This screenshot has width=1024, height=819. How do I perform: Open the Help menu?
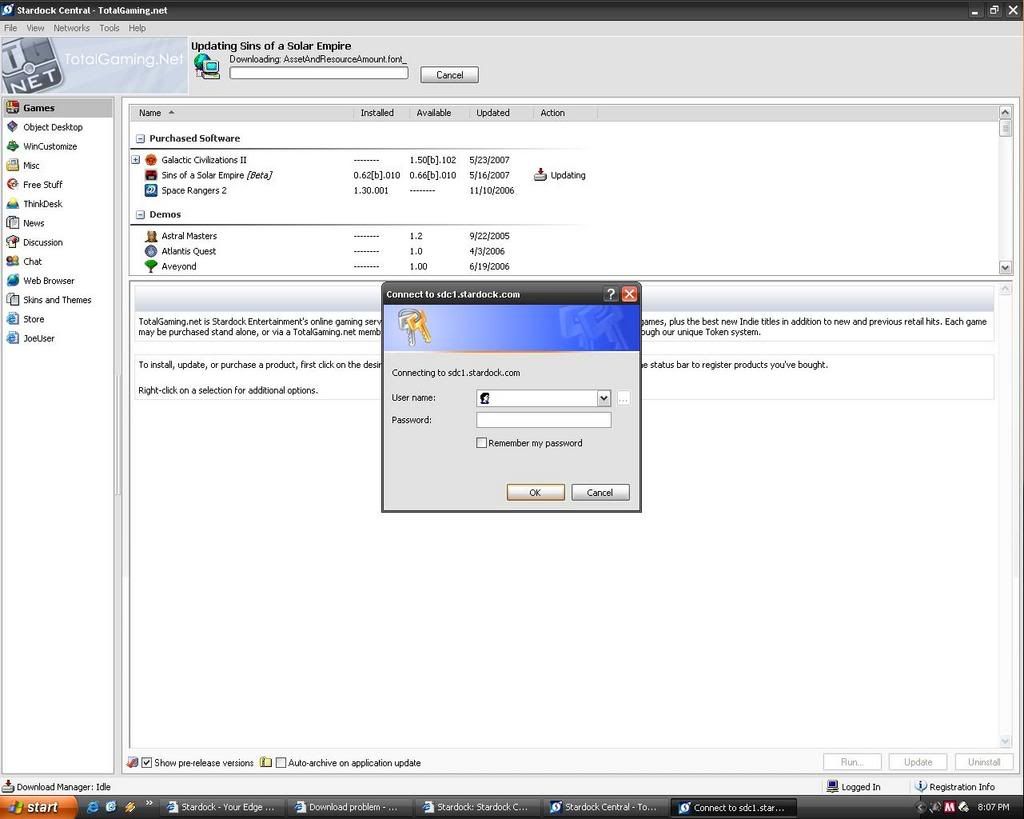pos(137,28)
